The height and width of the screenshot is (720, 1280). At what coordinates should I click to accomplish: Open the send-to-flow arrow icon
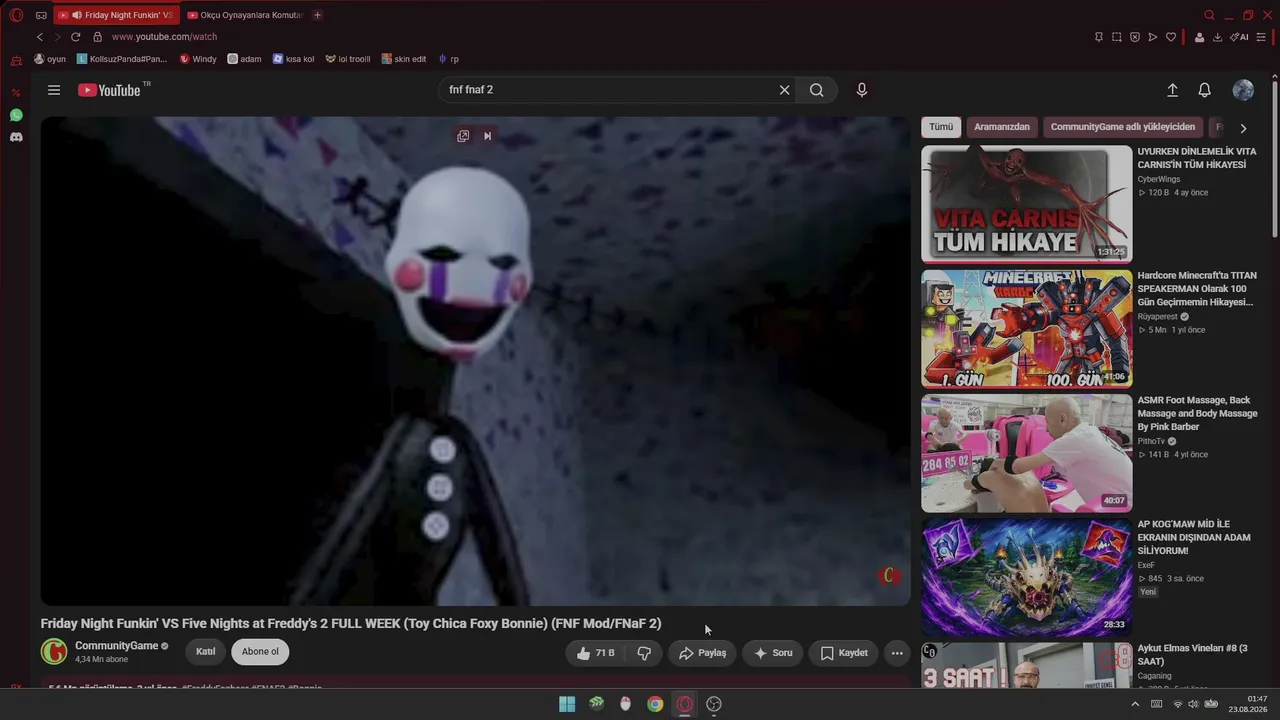pyautogui.click(x=1153, y=37)
